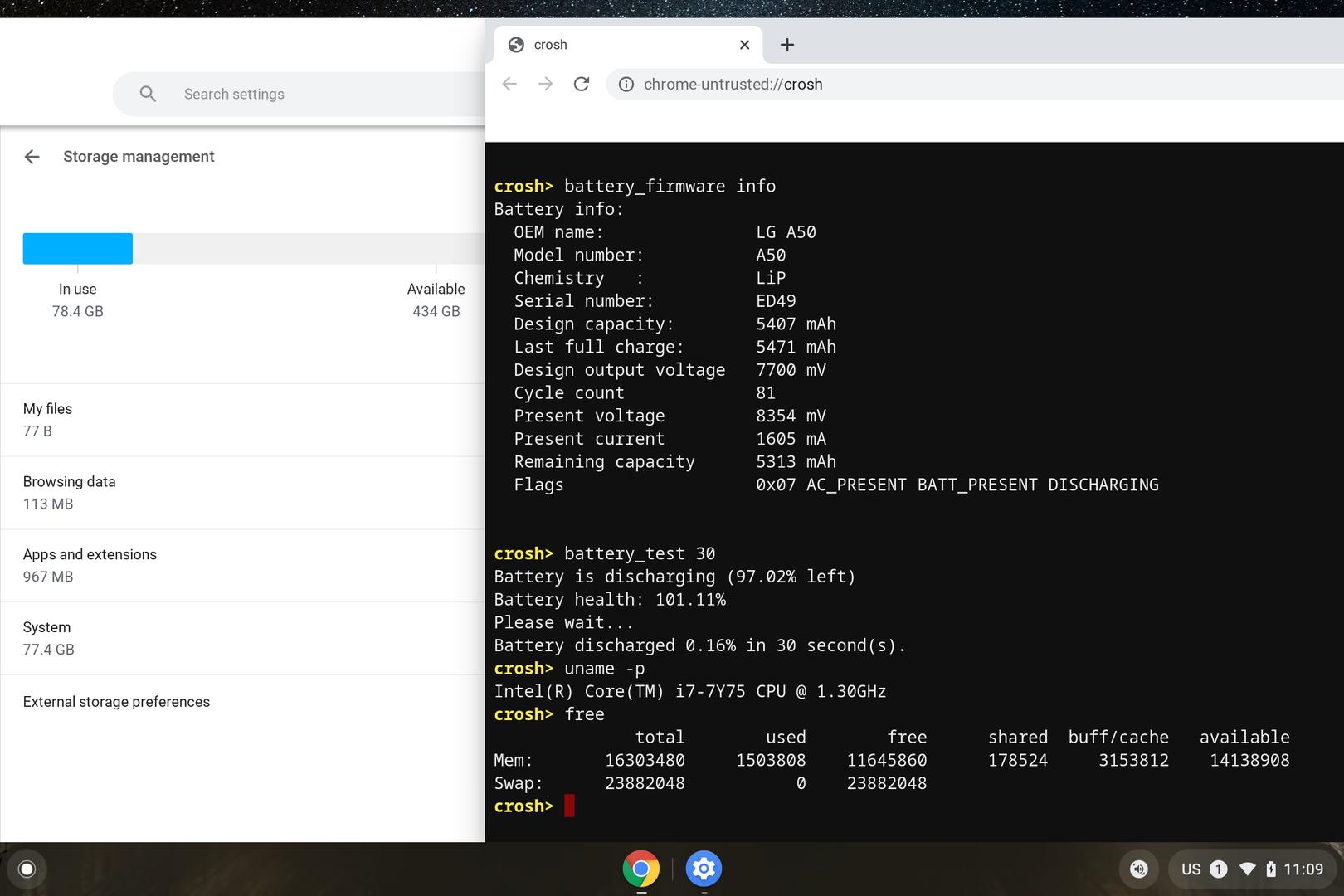1344x896 pixels.
Task: Open the launcher circle on the shelf
Action: tap(27, 869)
